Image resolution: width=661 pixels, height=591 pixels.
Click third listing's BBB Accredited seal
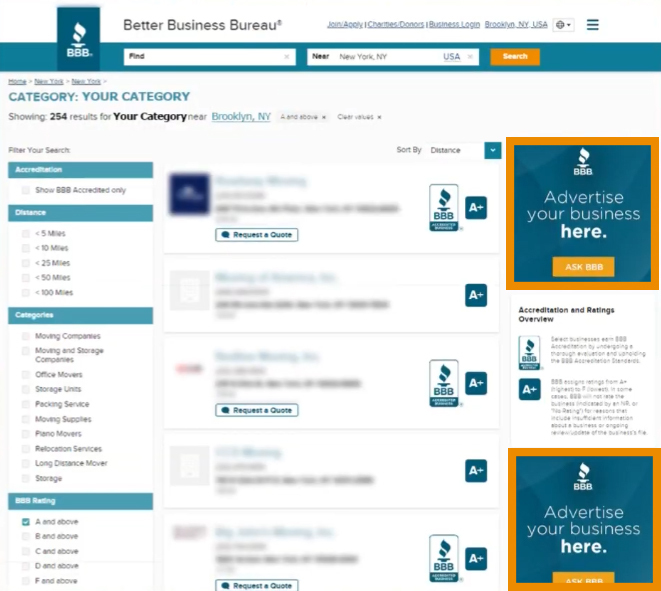444,383
